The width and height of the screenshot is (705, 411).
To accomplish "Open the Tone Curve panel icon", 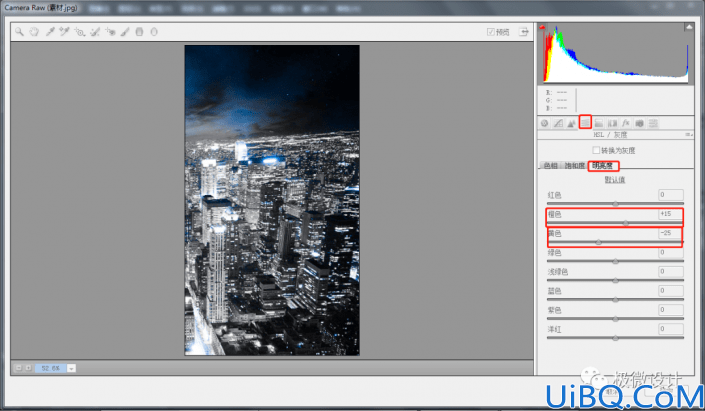I will [x=558, y=123].
